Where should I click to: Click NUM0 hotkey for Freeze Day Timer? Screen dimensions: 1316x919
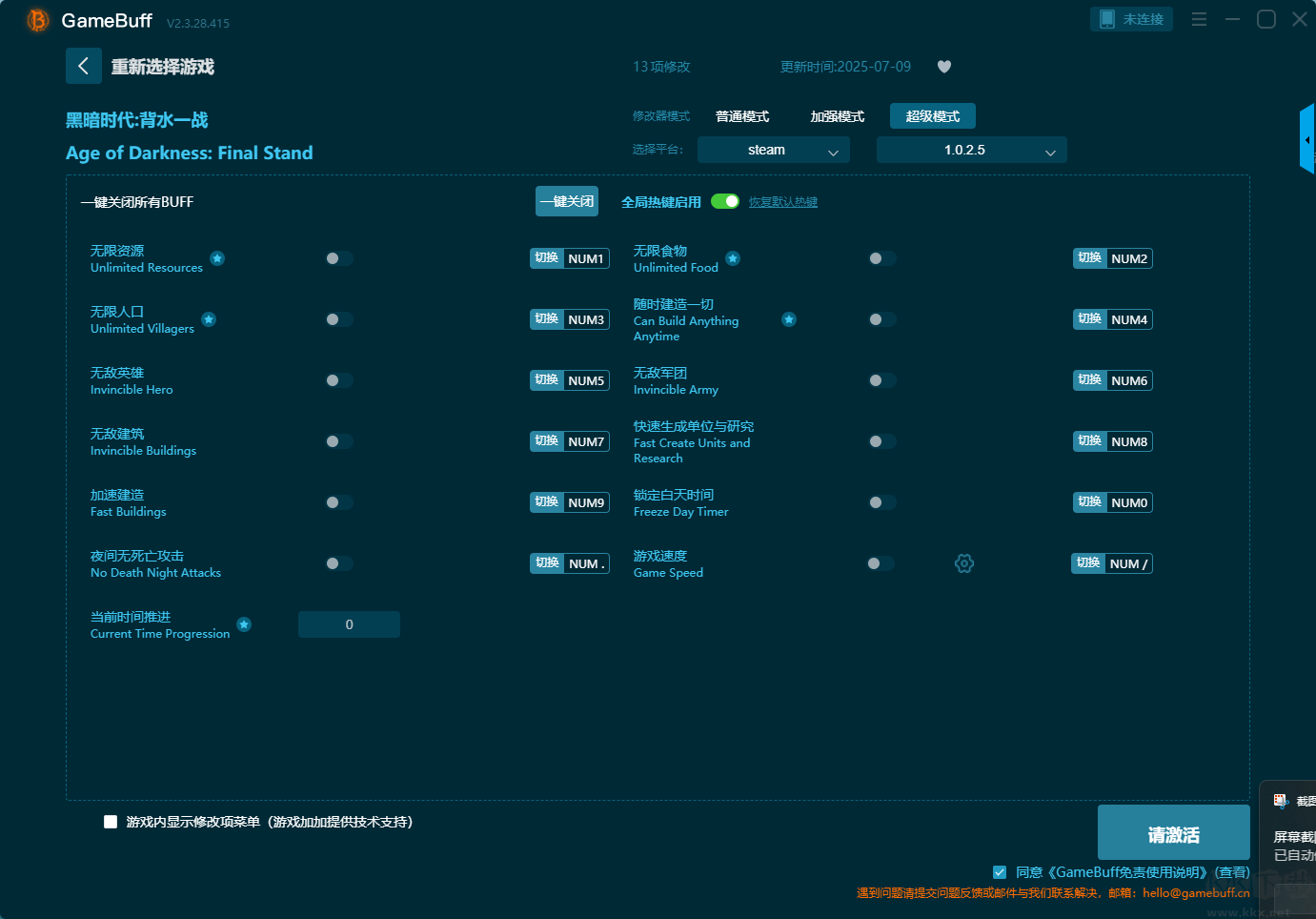point(1113,502)
